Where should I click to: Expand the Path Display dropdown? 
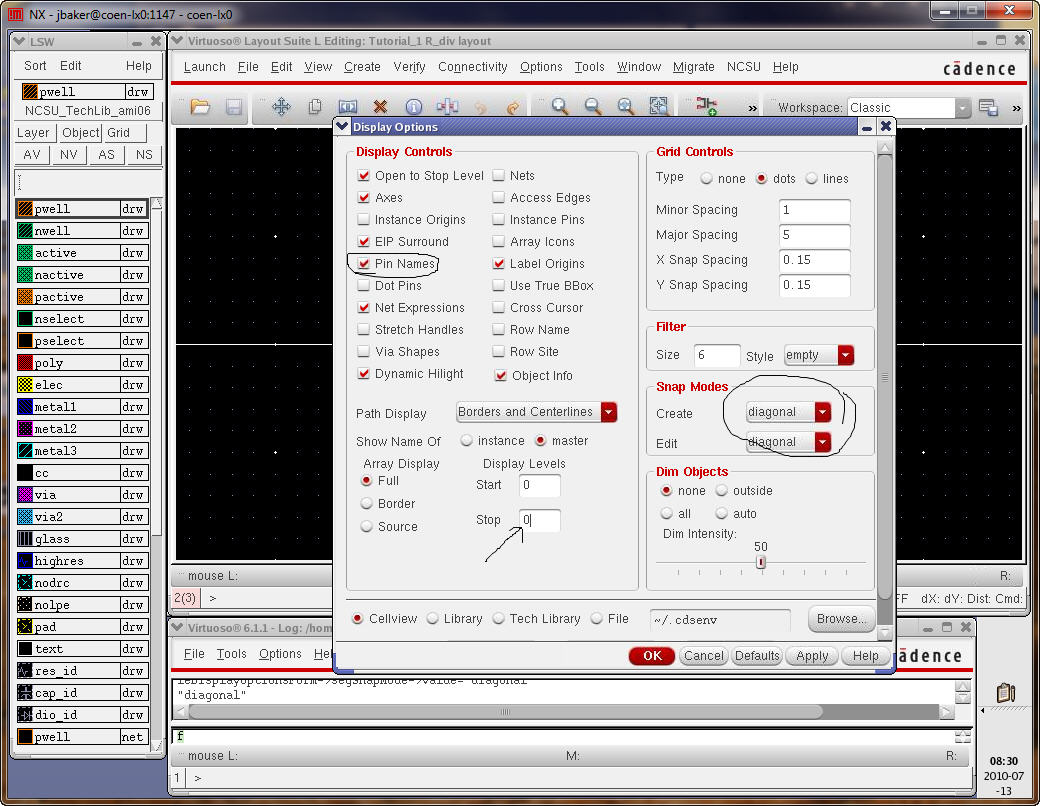point(608,412)
